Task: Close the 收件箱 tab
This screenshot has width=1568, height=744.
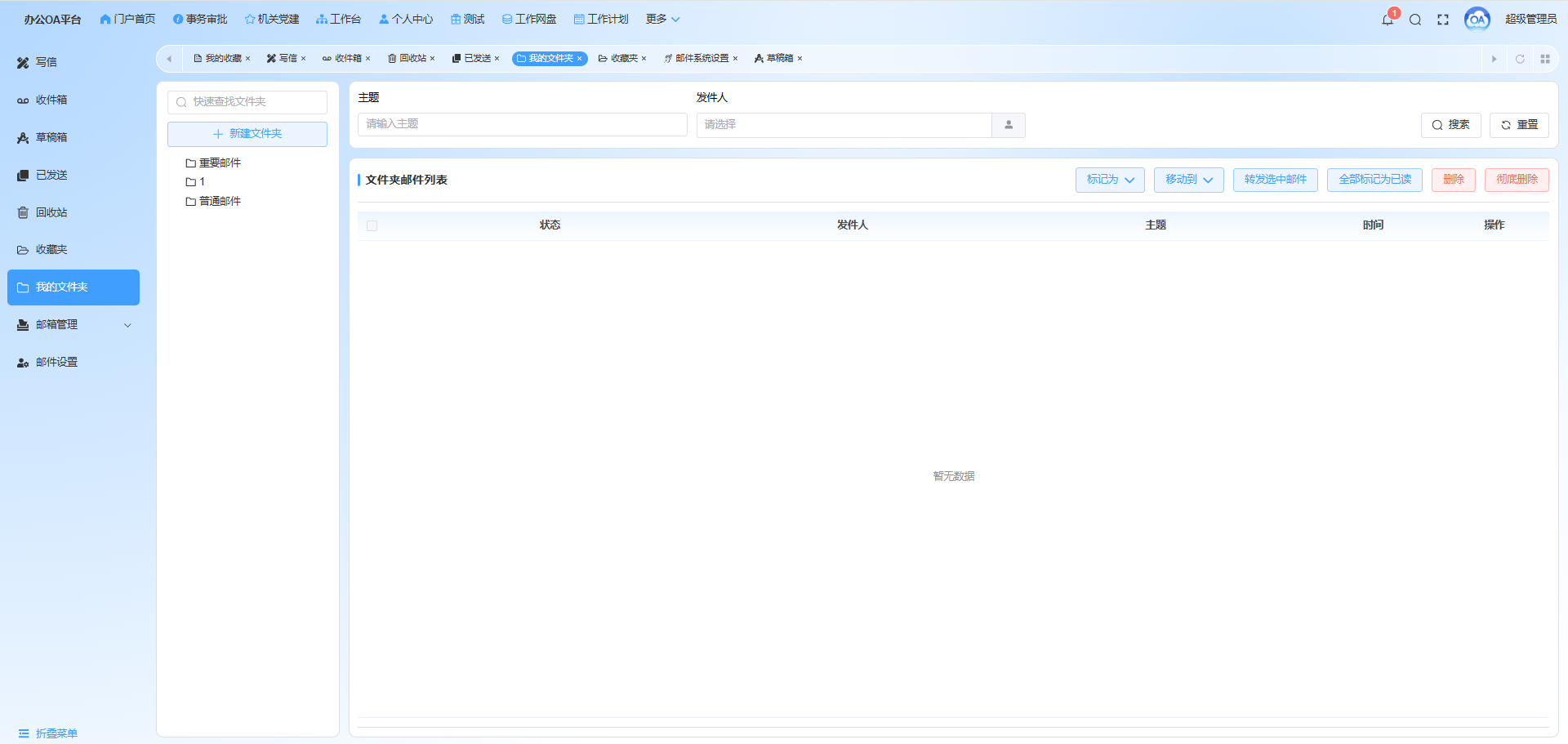Action: pos(367,59)
